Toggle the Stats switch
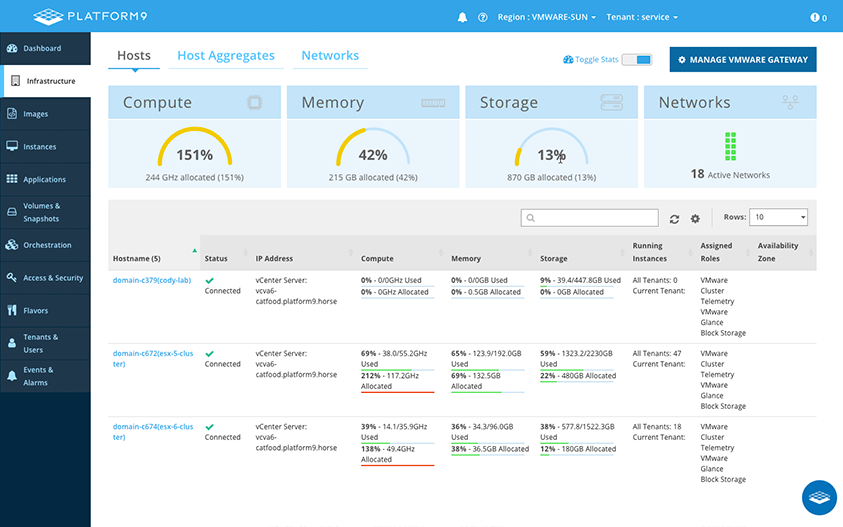 click(636, 60)
